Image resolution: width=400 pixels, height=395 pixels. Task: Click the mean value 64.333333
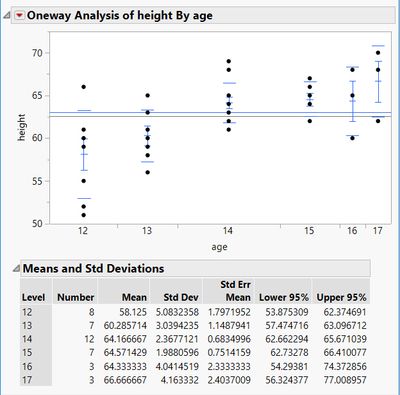[x=125, y=366]
